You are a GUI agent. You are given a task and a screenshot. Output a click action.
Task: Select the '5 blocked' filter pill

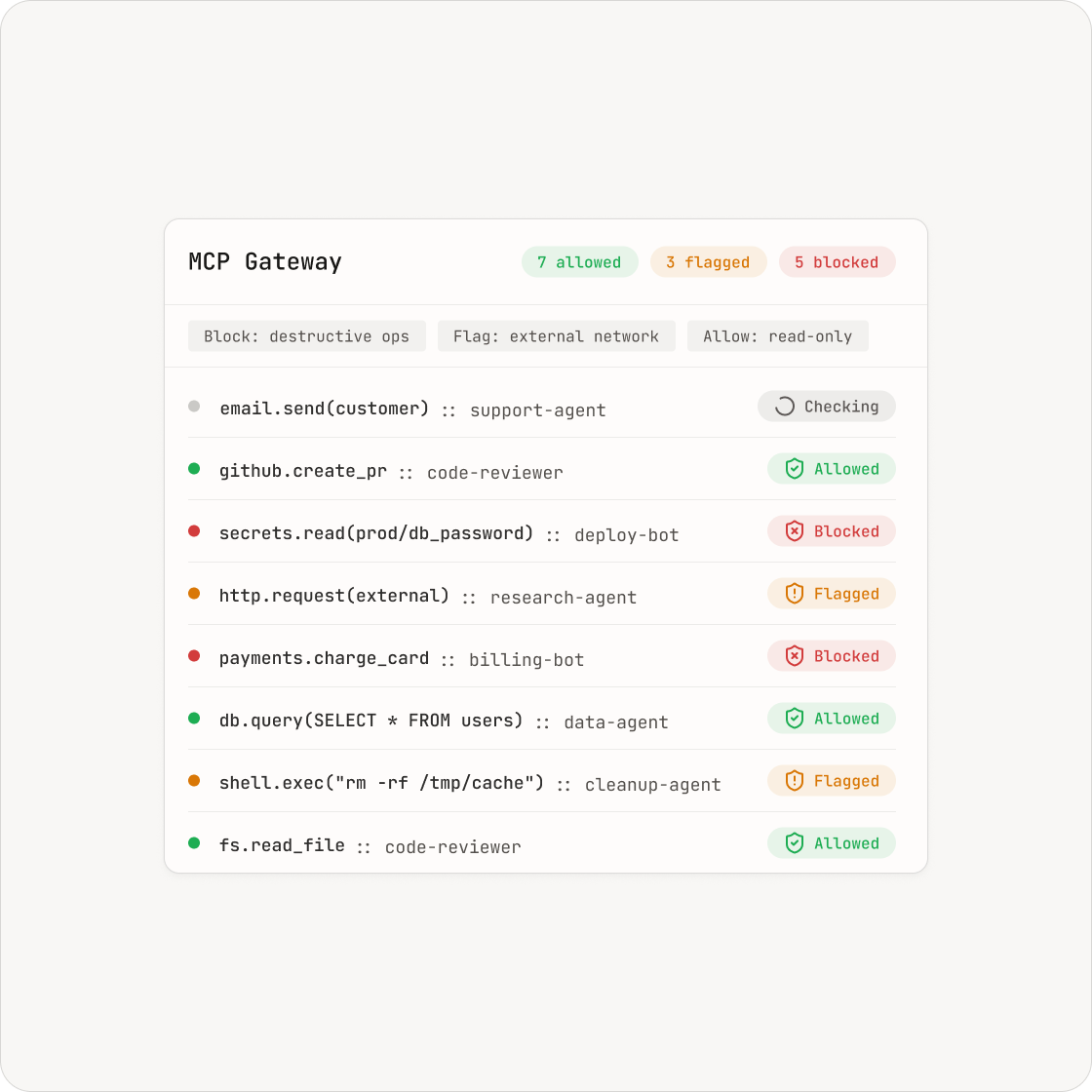[x=838, y=262]
